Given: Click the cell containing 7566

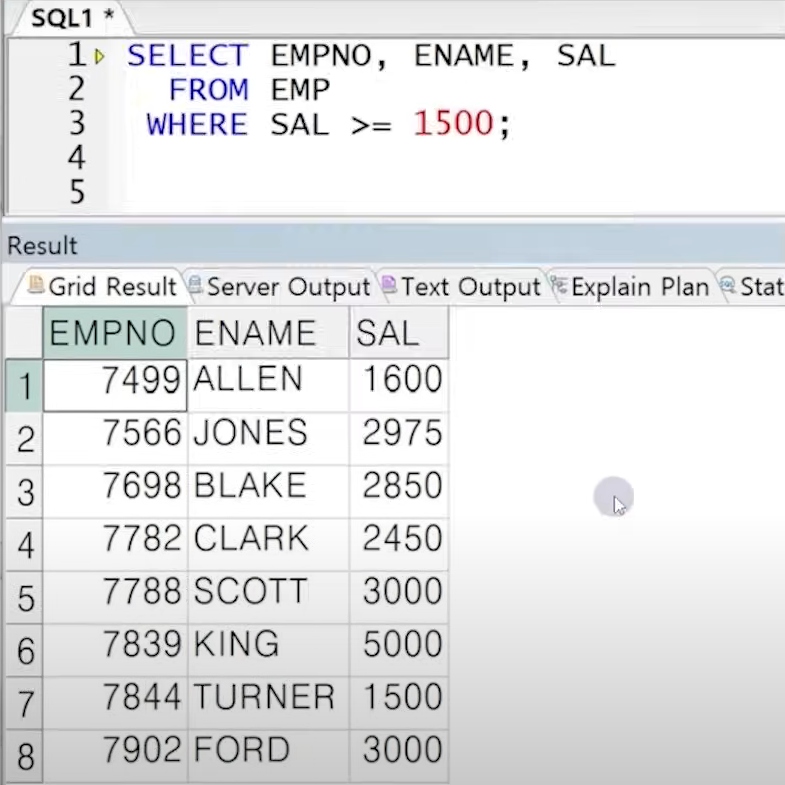Looking at the screenshot, I should (115, 439).
